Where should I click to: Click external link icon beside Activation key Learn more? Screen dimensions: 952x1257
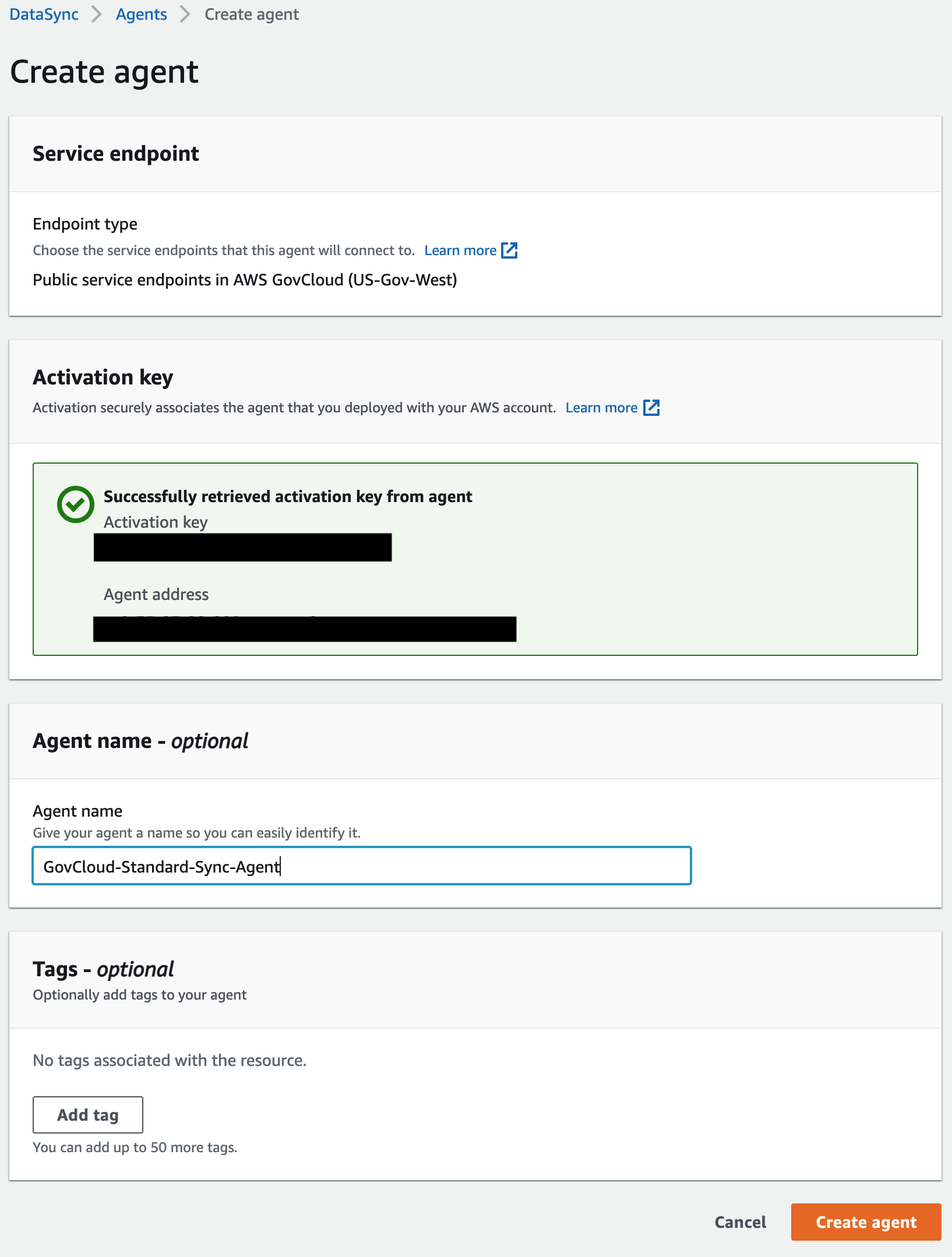point(651,408)
